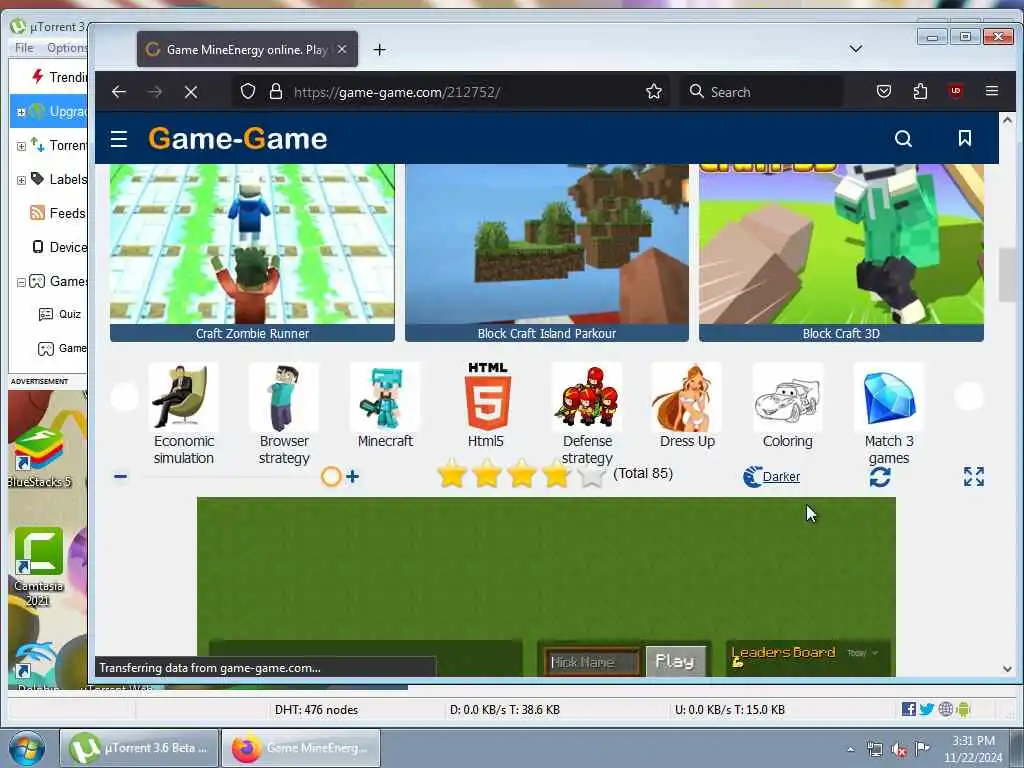This screenshot has height=768, width=1024.
Task: Open the Firefox application menu
Action: click(x=991, y=91)
